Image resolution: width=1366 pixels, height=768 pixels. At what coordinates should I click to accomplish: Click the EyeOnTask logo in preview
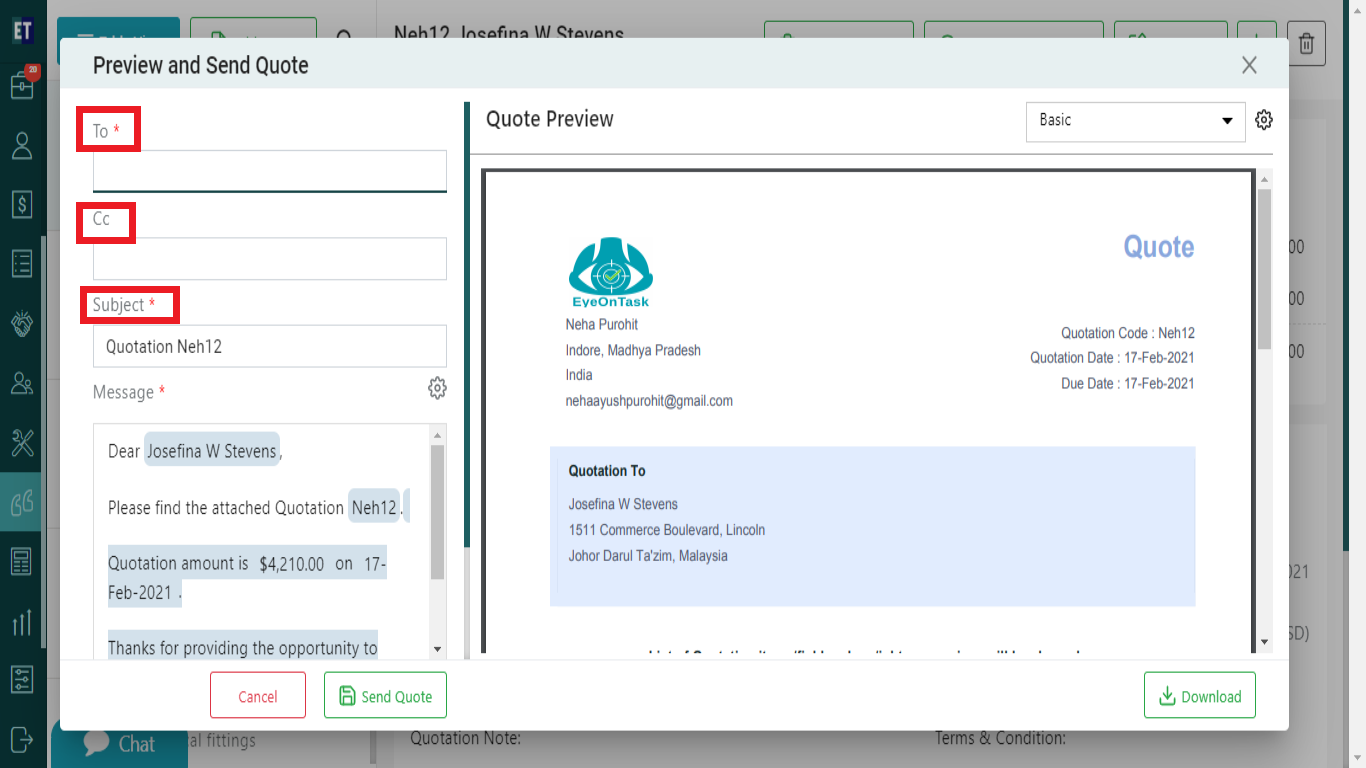[610, 273]
